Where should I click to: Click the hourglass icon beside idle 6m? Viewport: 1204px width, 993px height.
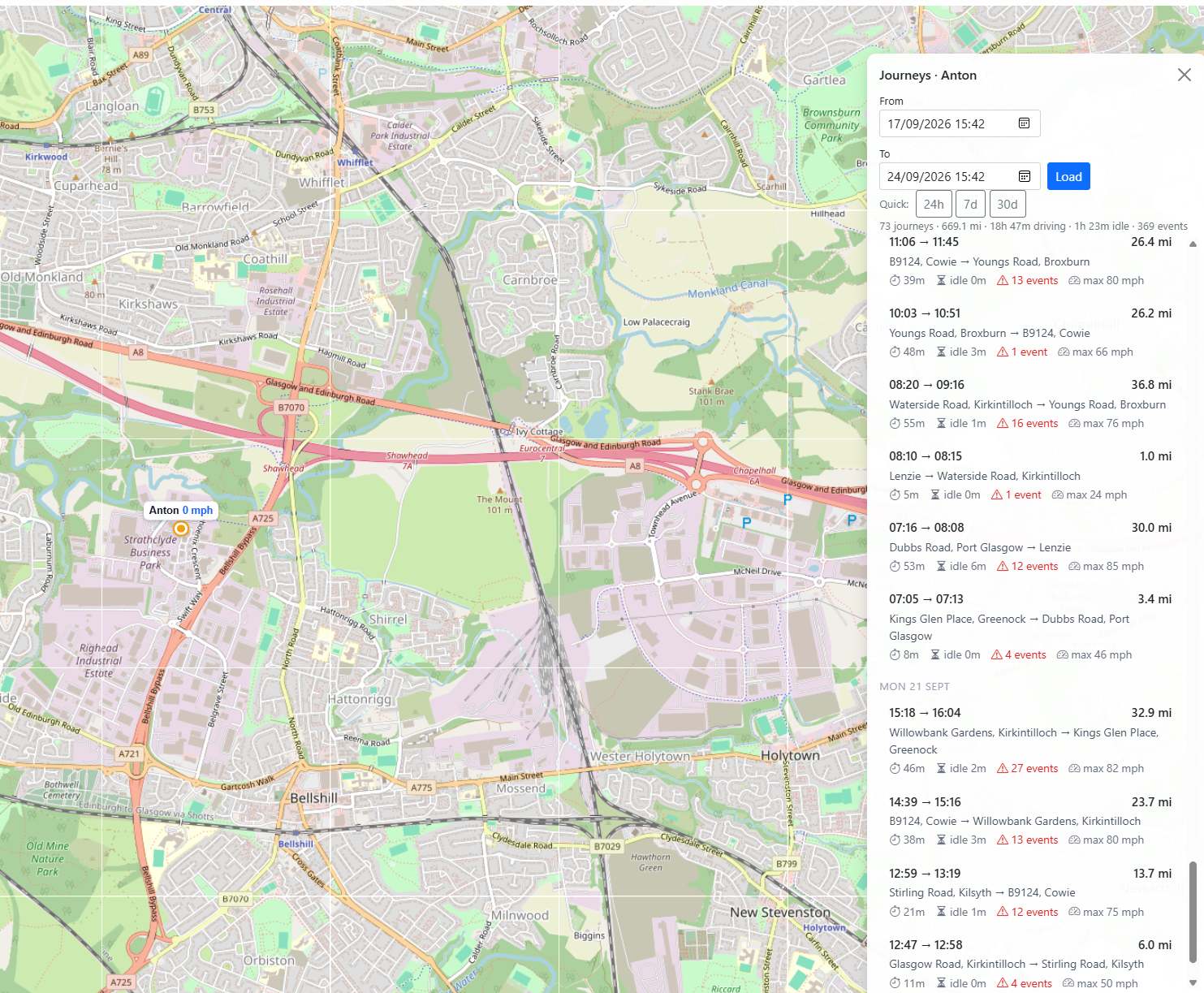coord(941,567)
